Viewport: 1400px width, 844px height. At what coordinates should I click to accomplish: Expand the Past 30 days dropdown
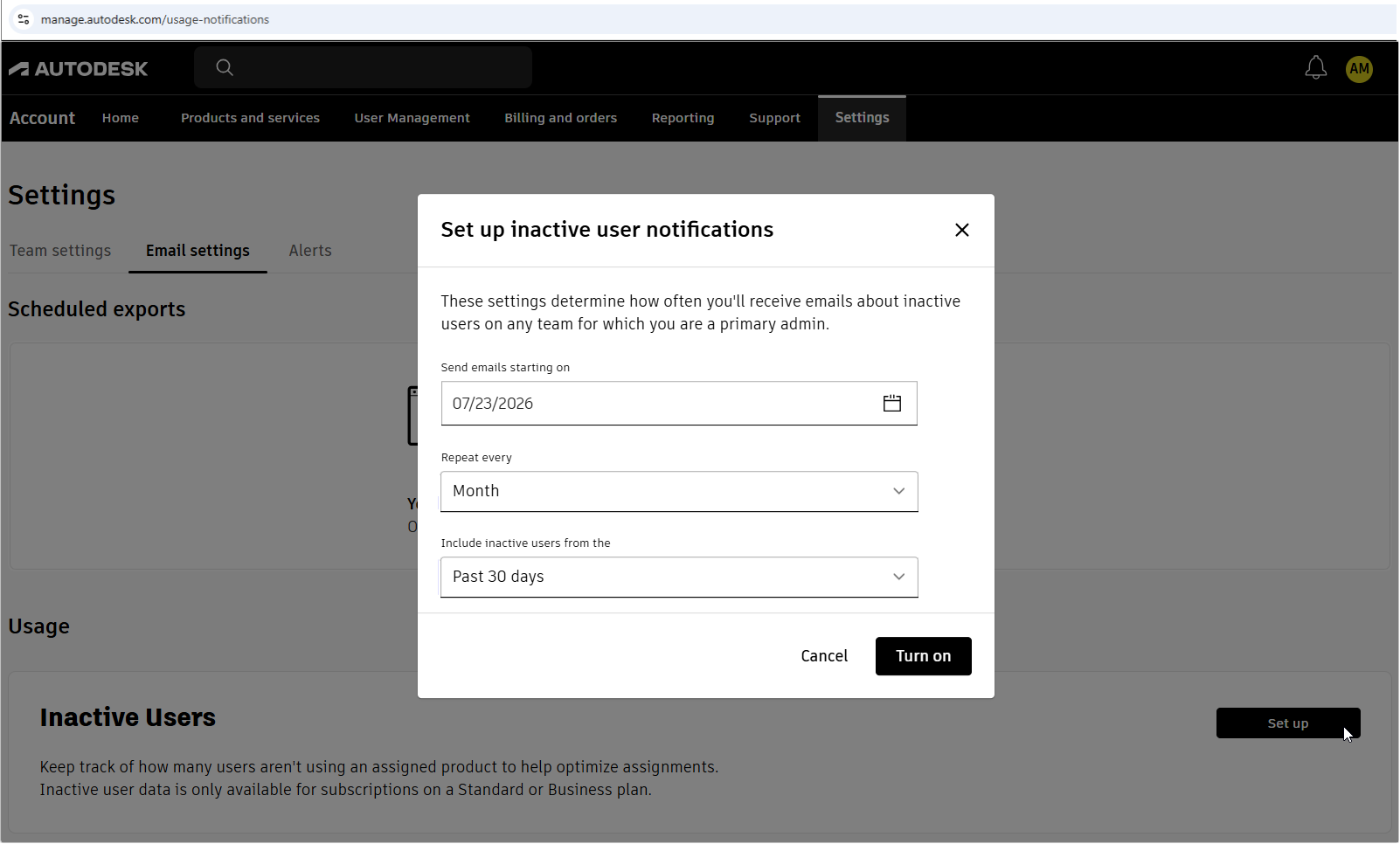tap(679, 577)
